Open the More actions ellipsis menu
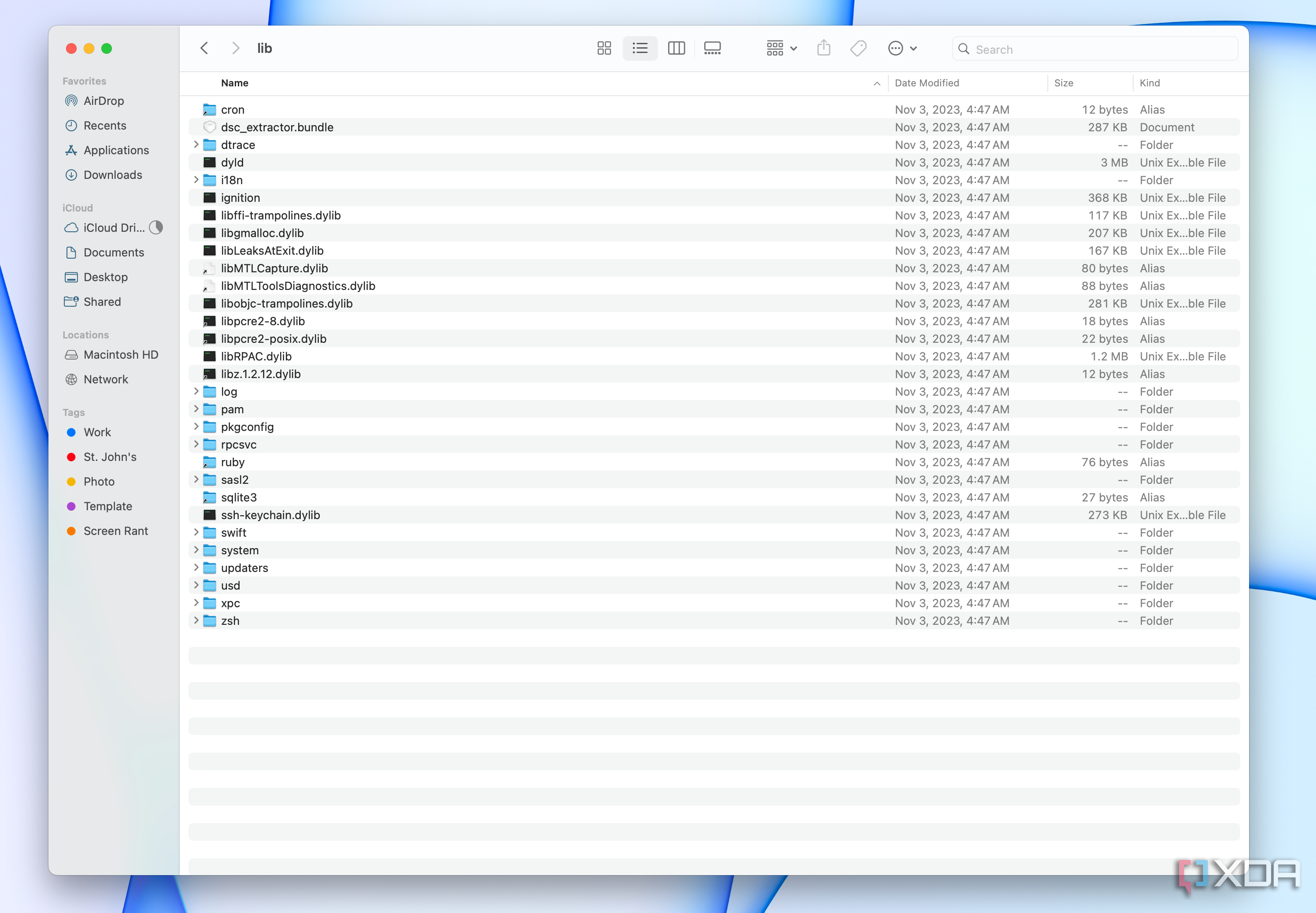The width and height of the screenshot is (1316, 913). (x=902, y=48)
